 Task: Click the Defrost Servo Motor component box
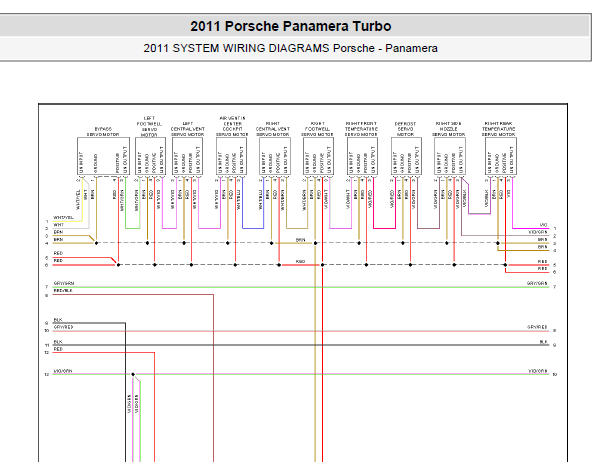pyautogui.click(x=406, y=156)
